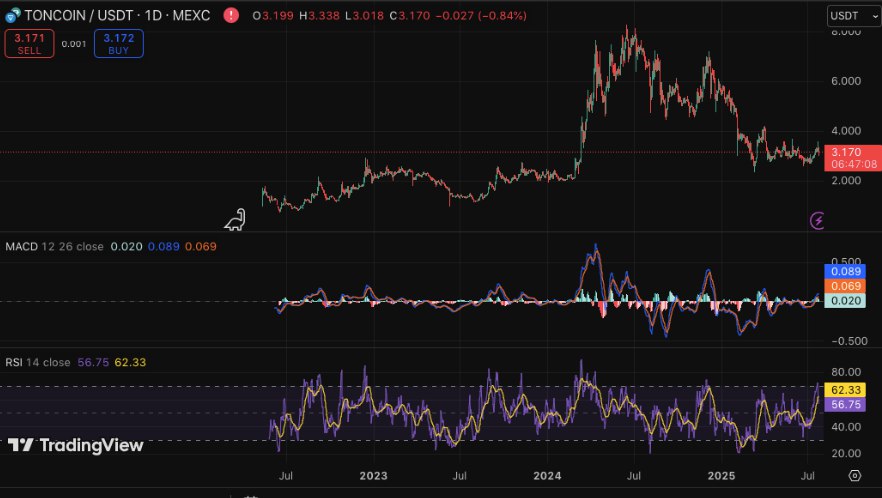The width and height of the screenshot is (882, 498).
Task: Click the Toncoin symbol logo icon
Action: (x=13, y=15)
